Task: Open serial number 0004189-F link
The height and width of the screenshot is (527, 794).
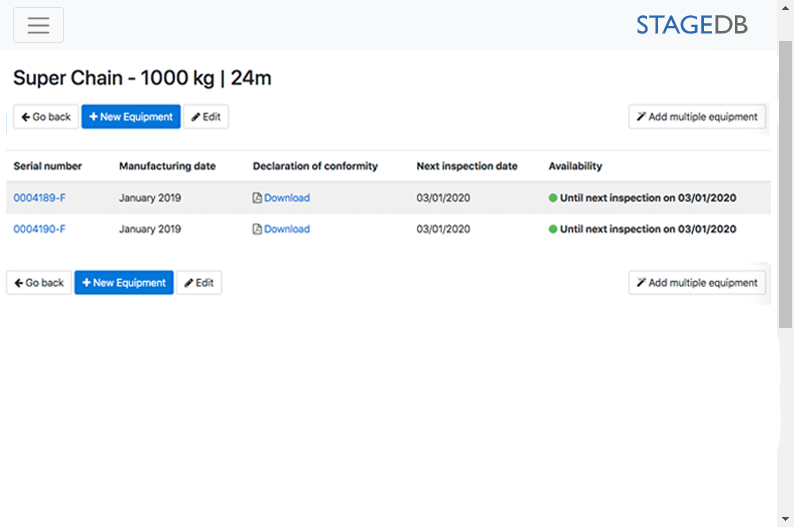Action: tap(40, 198)
